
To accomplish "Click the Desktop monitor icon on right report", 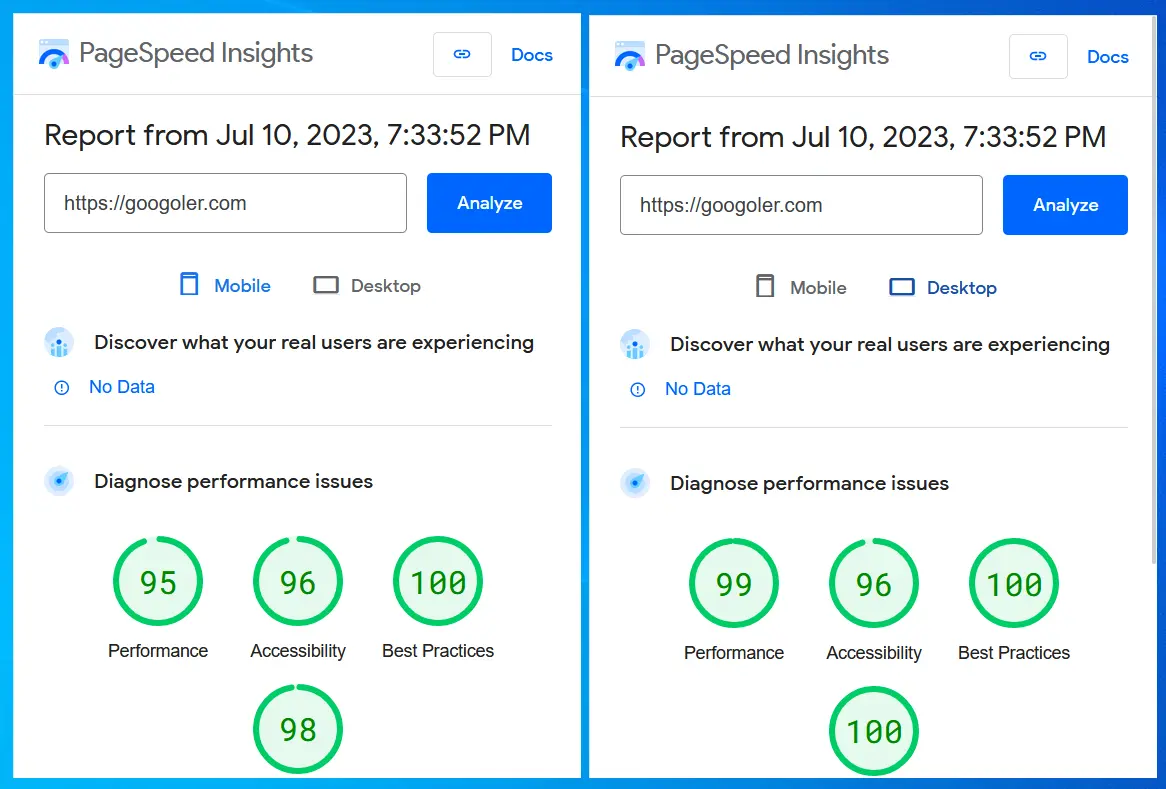I will click(x=901, y=287).
